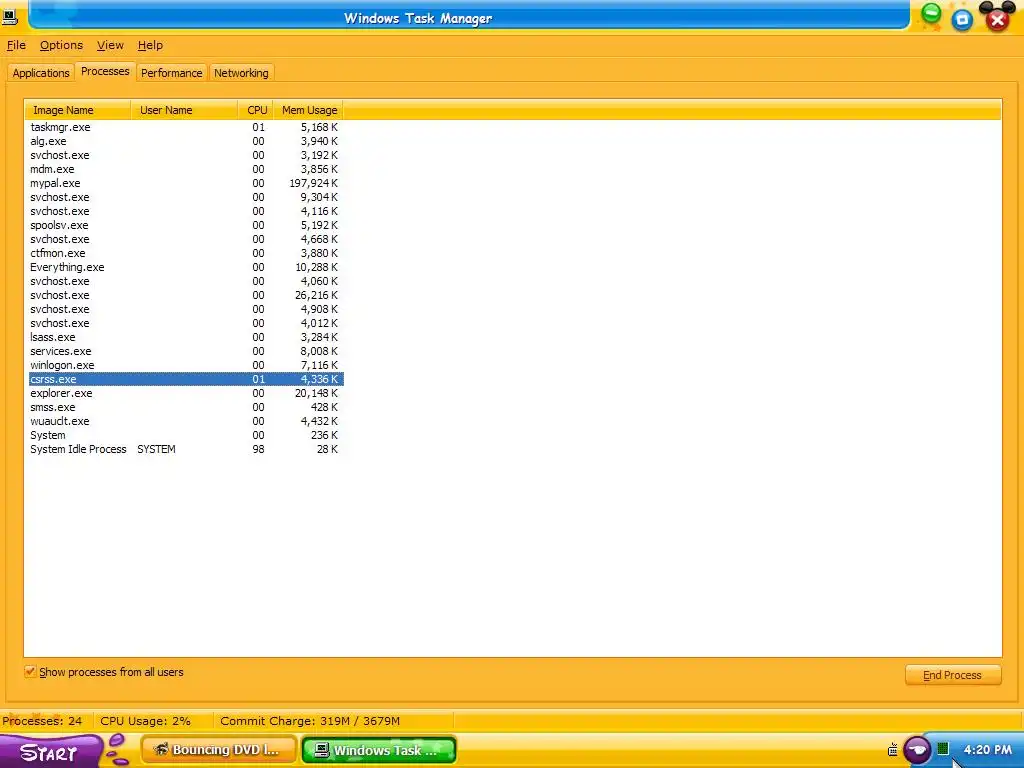Select the System Idle Process row

[185, 449]
